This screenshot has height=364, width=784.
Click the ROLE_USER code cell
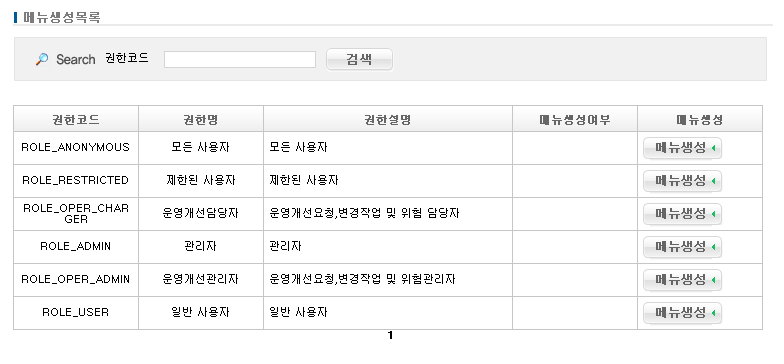point(76,312)
